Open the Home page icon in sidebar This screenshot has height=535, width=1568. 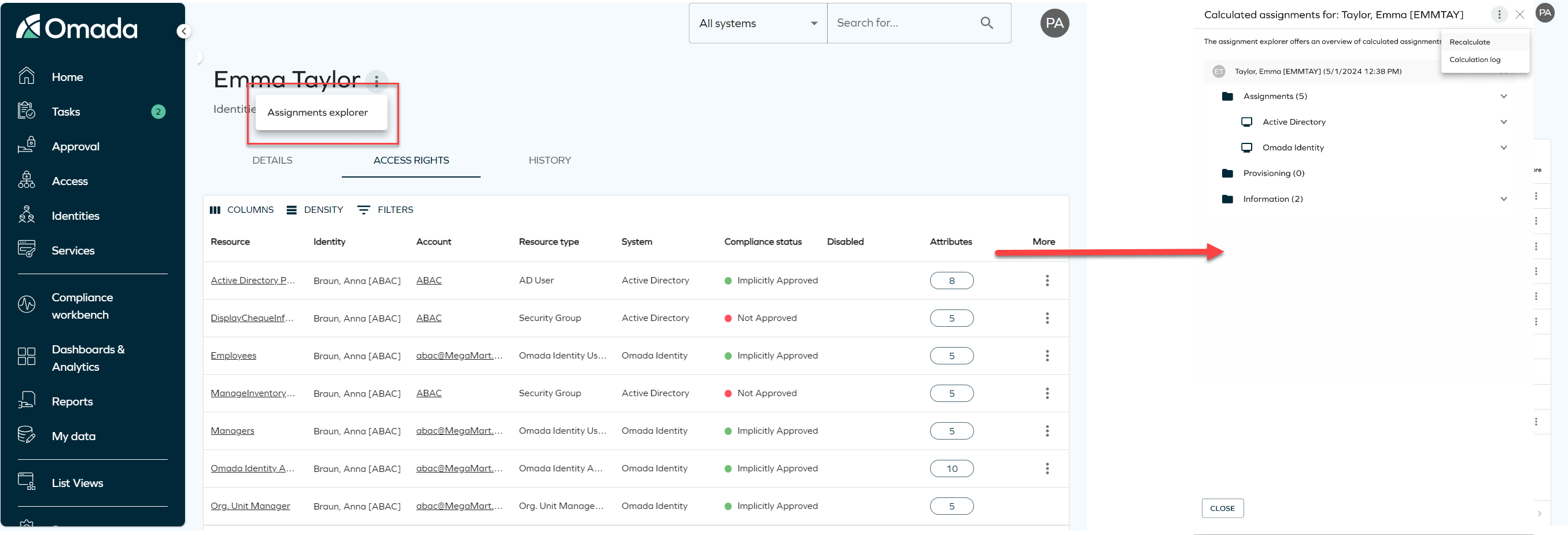coord(27,76)
